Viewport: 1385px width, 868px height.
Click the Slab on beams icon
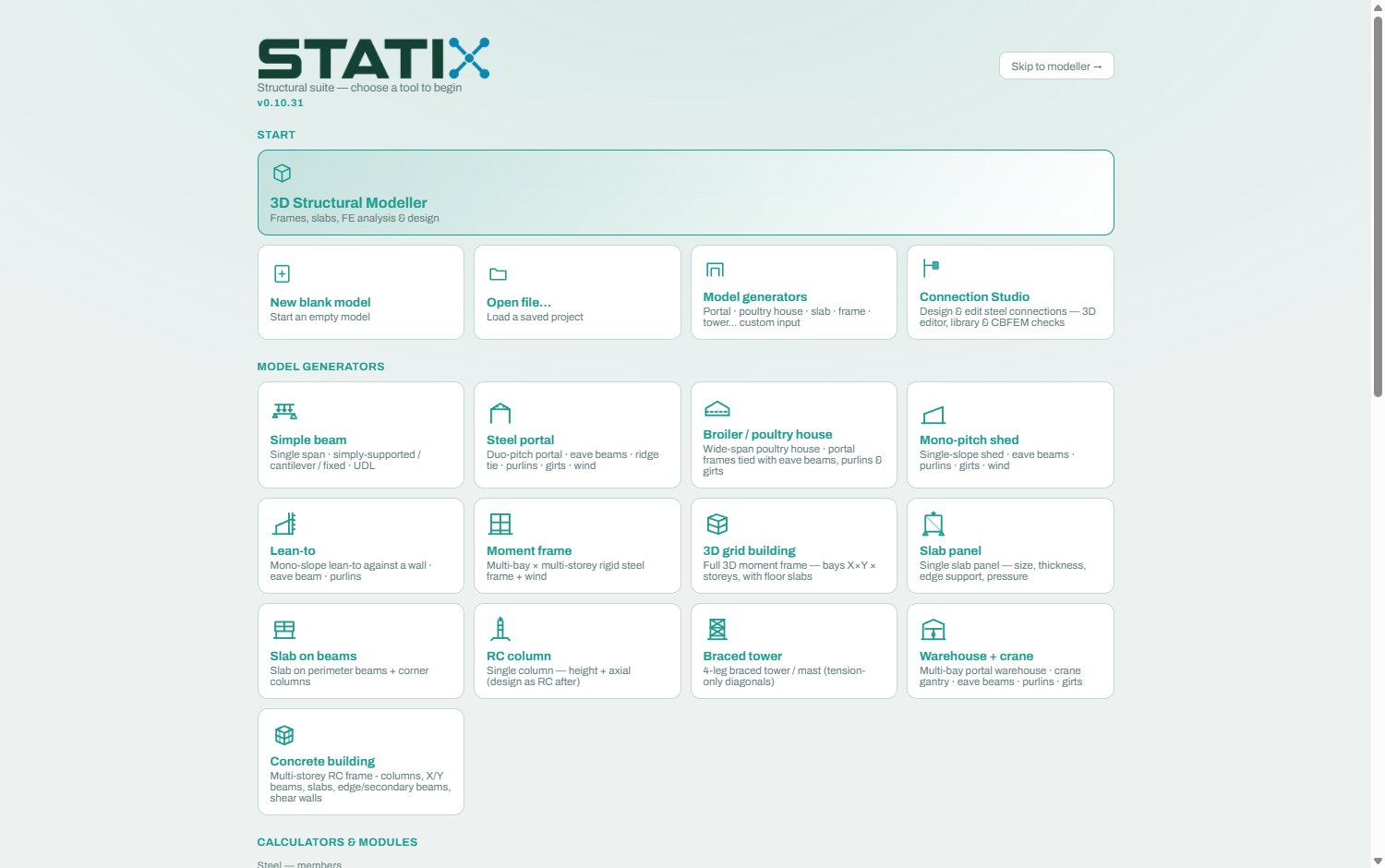(284, 630)
